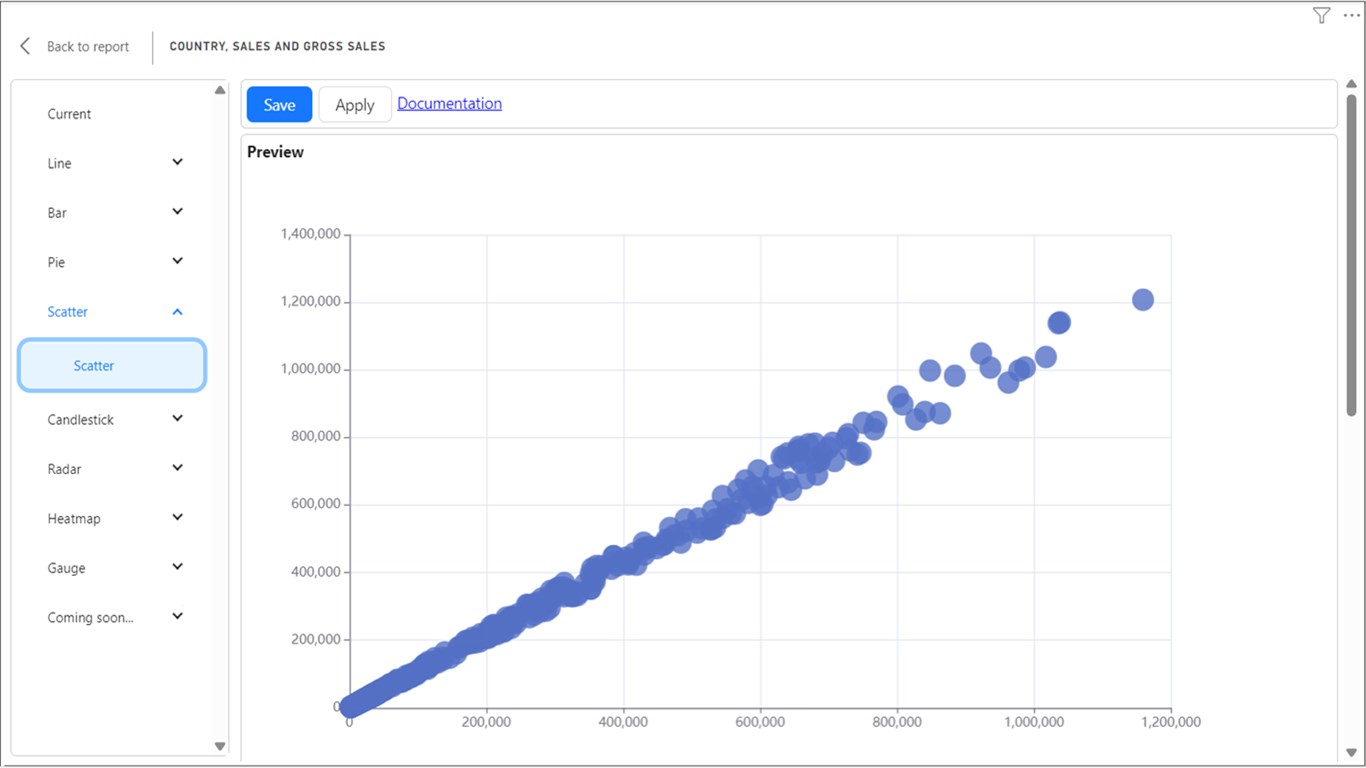
Task: Expand the Coming soon category
Action: pyautogui.click(x=177, y=617)
